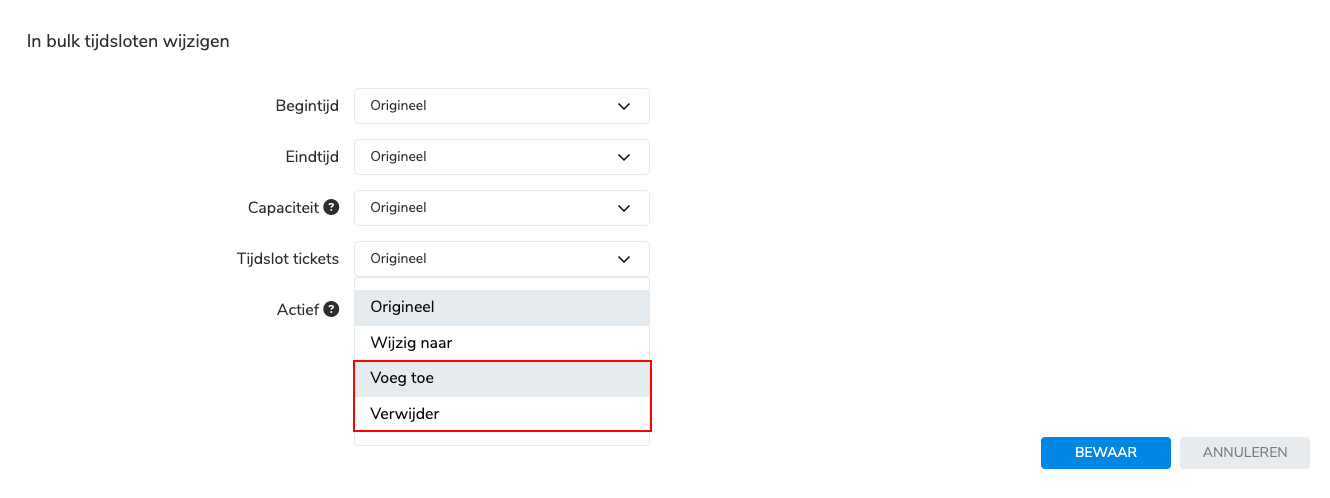The image size is (1330, 498).
Task: Choose the 'Voeg toe' option
Action: tap(502, 379)
